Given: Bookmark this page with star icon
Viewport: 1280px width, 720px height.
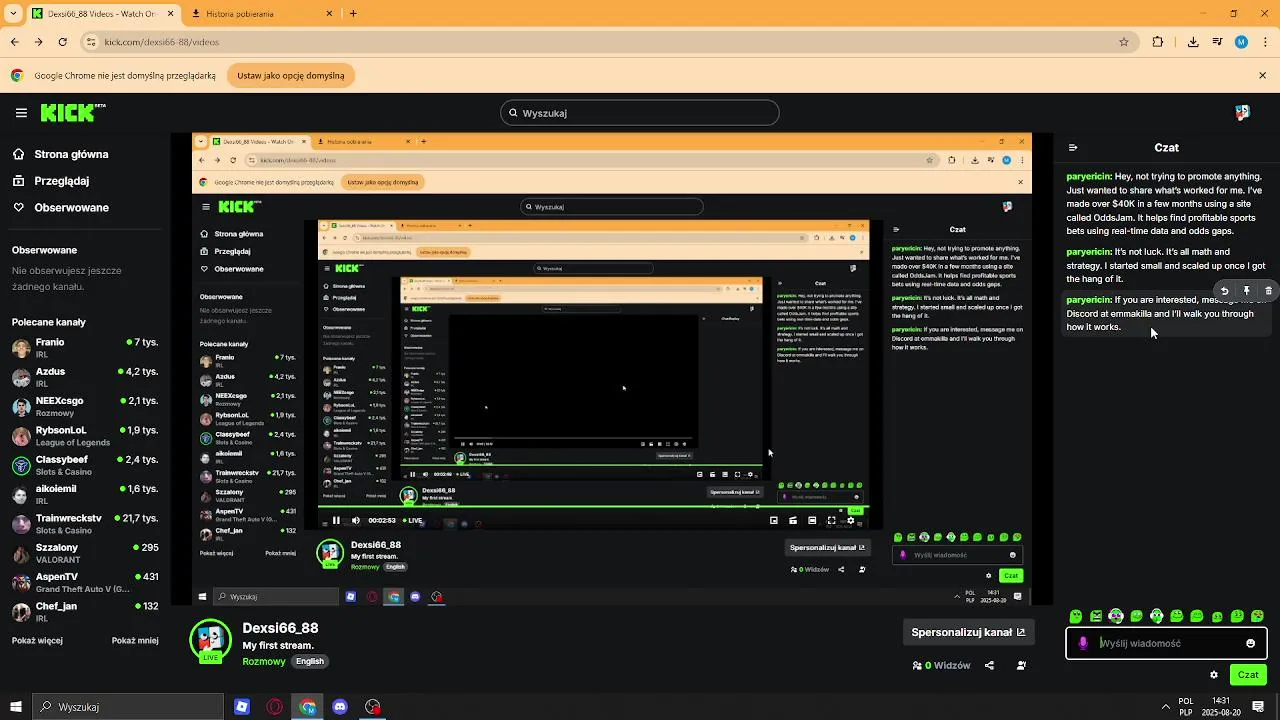Looking at the screenshot, I should (1124, 42).
